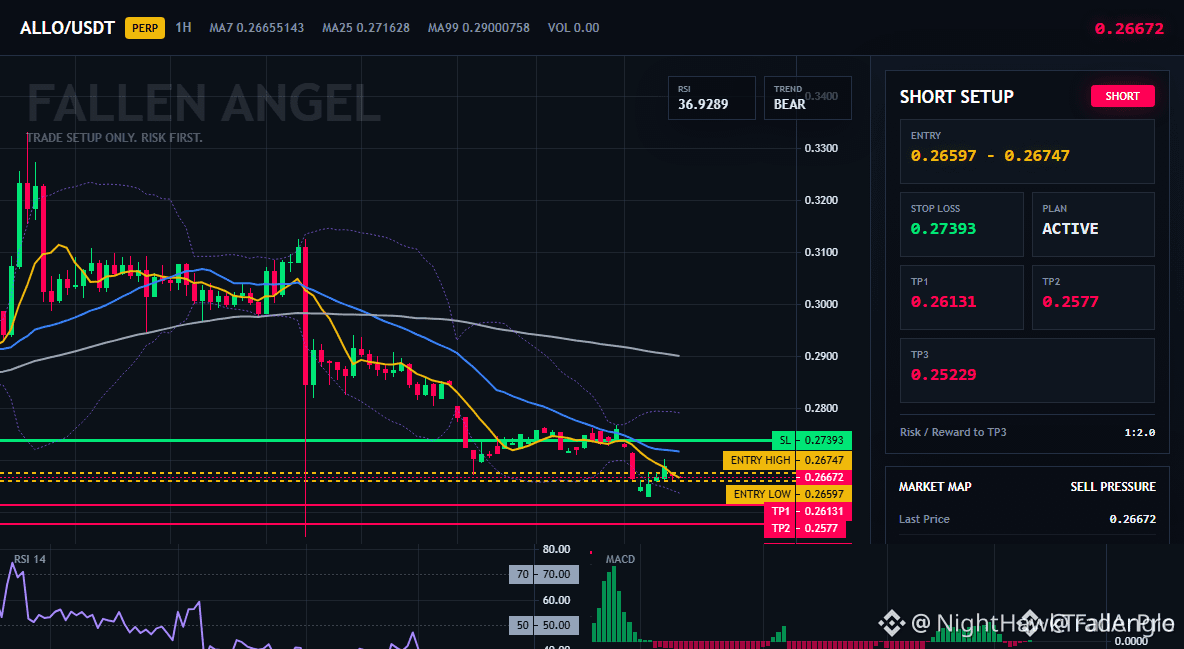Viewport: 1184px width, 649px height.
Task: Select entry range 0.26597 - 0.26747
Action: tap(990, 156)
